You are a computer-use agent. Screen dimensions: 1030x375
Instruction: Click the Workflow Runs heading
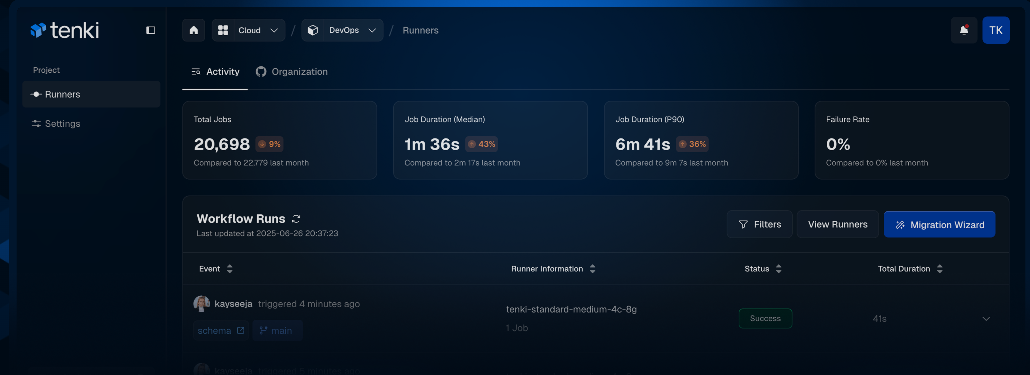click(241, 219)
